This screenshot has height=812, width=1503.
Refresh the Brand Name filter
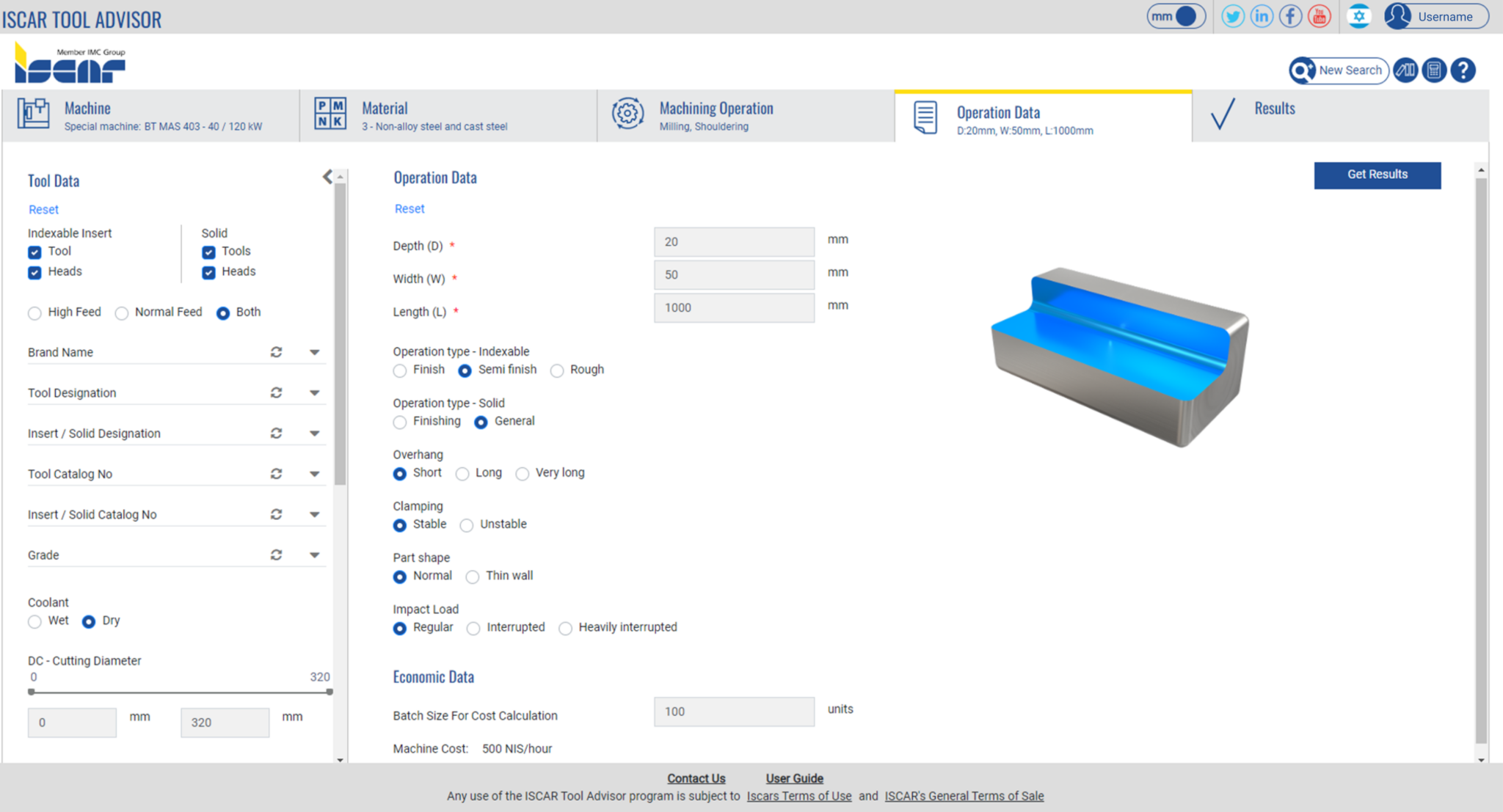pyautogui.click(x=277, y=352)
